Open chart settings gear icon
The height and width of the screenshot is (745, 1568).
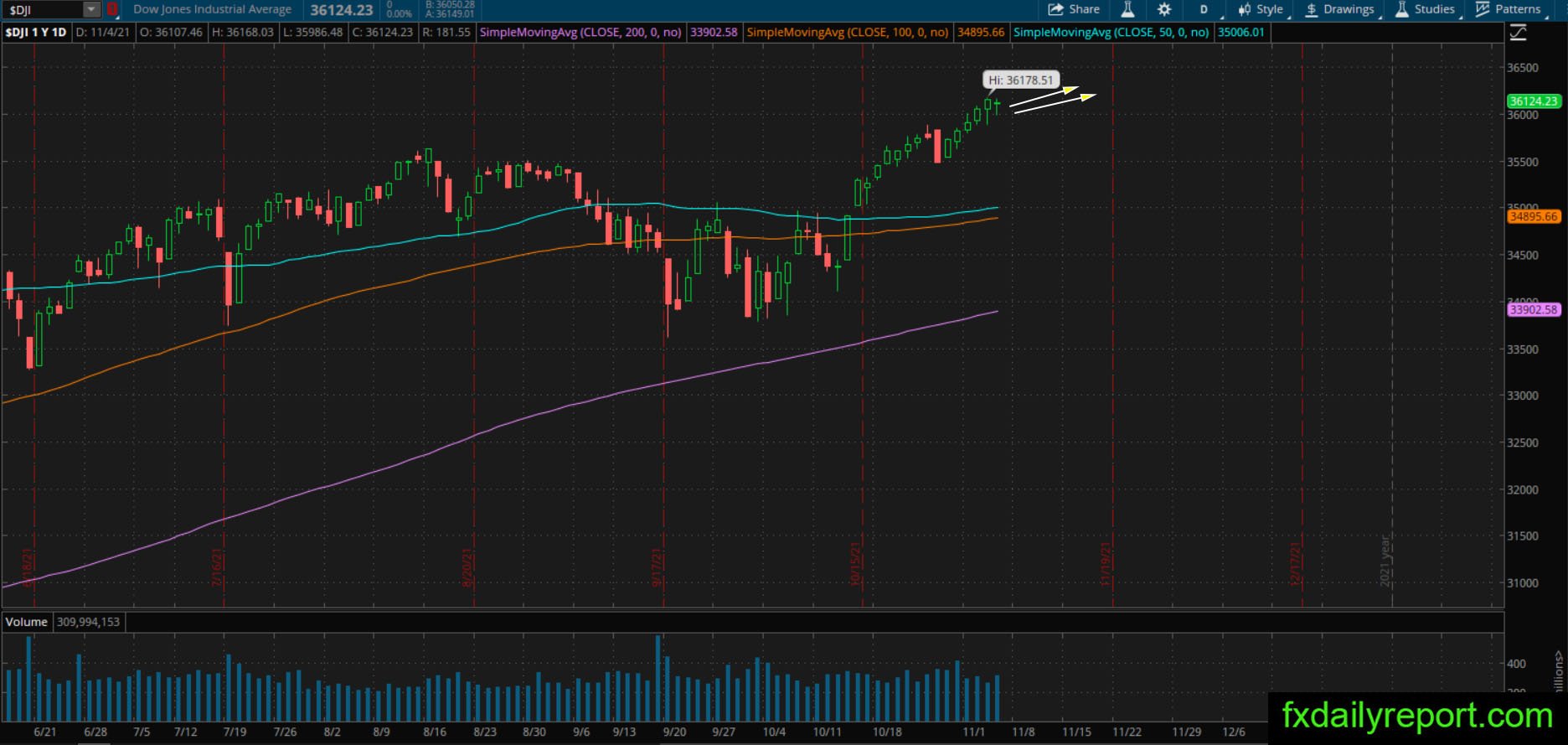(x=1164, y=9)
